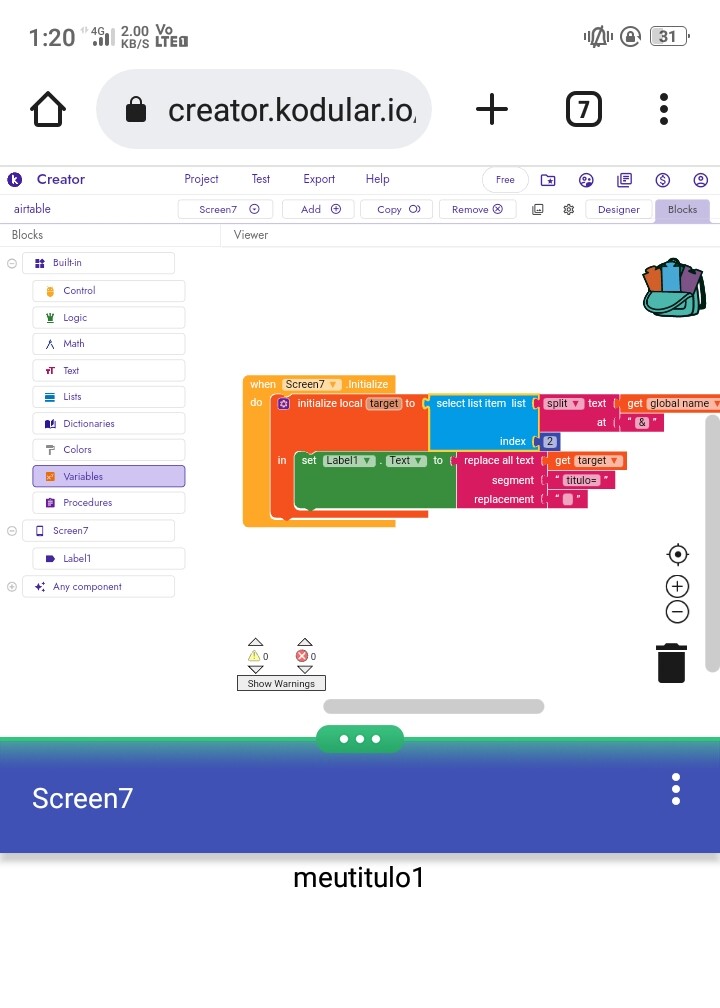Open the Text property dropdown in set block

(x=406, y=461)
